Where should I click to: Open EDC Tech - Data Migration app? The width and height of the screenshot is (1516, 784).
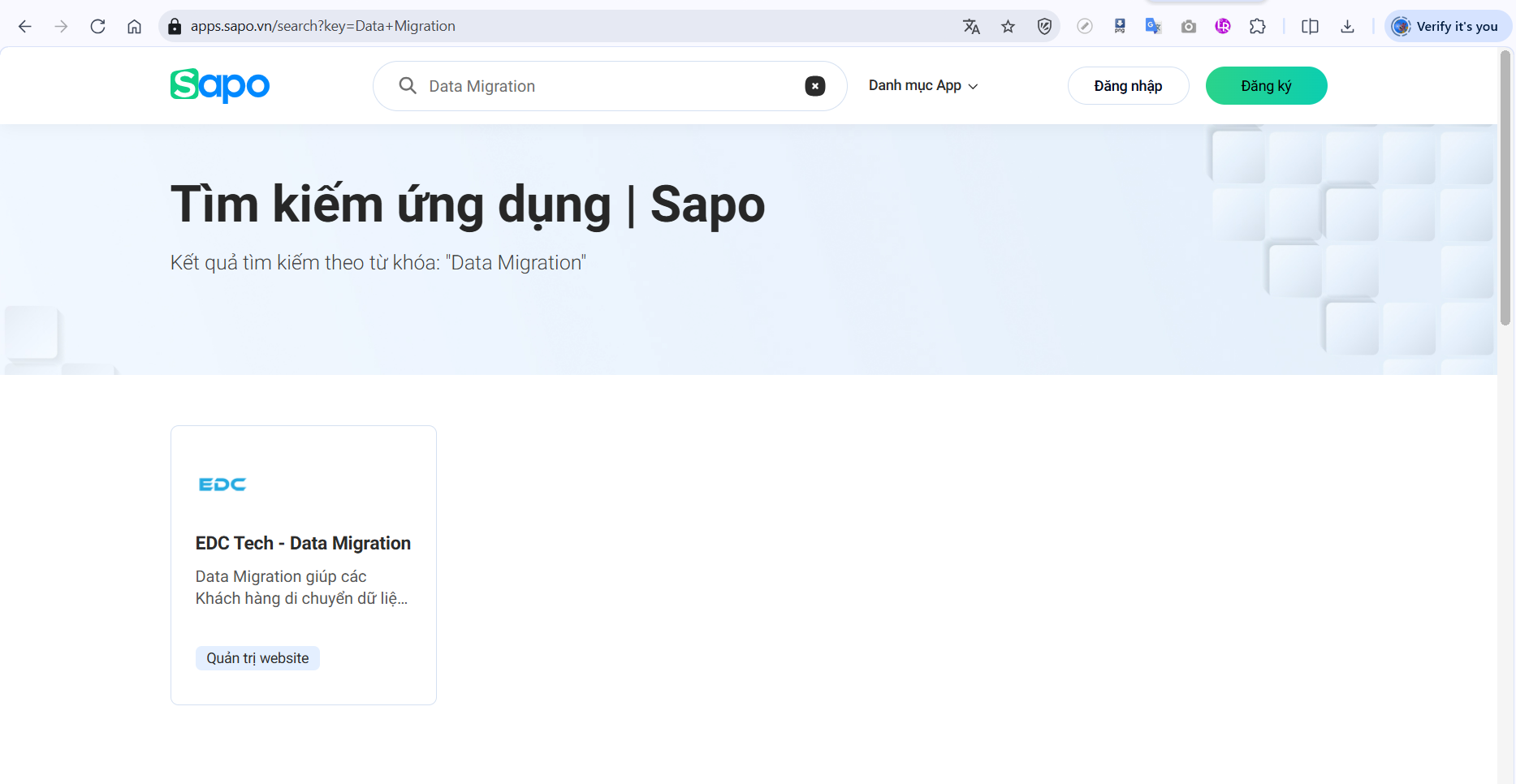303,543
